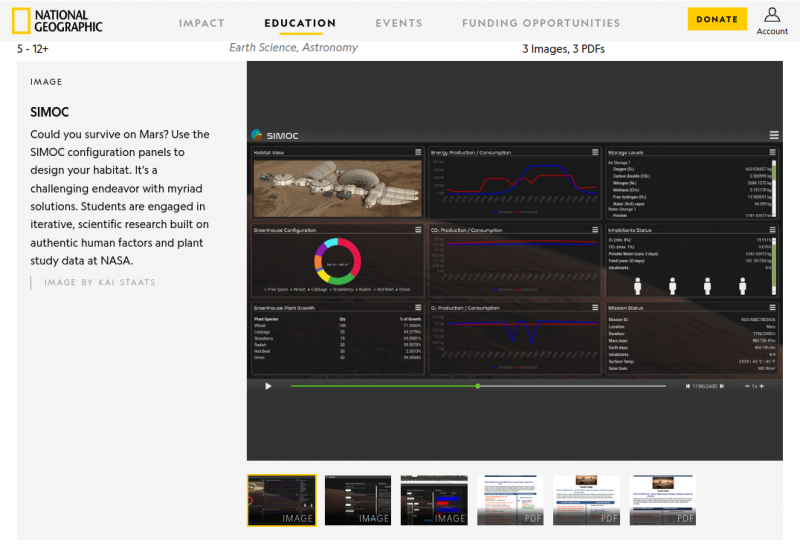Click the SIMOC logo icon
Image resolution: width=800 pixels, height=558 pixels.
pyautogui.click(x=256, y=135)
